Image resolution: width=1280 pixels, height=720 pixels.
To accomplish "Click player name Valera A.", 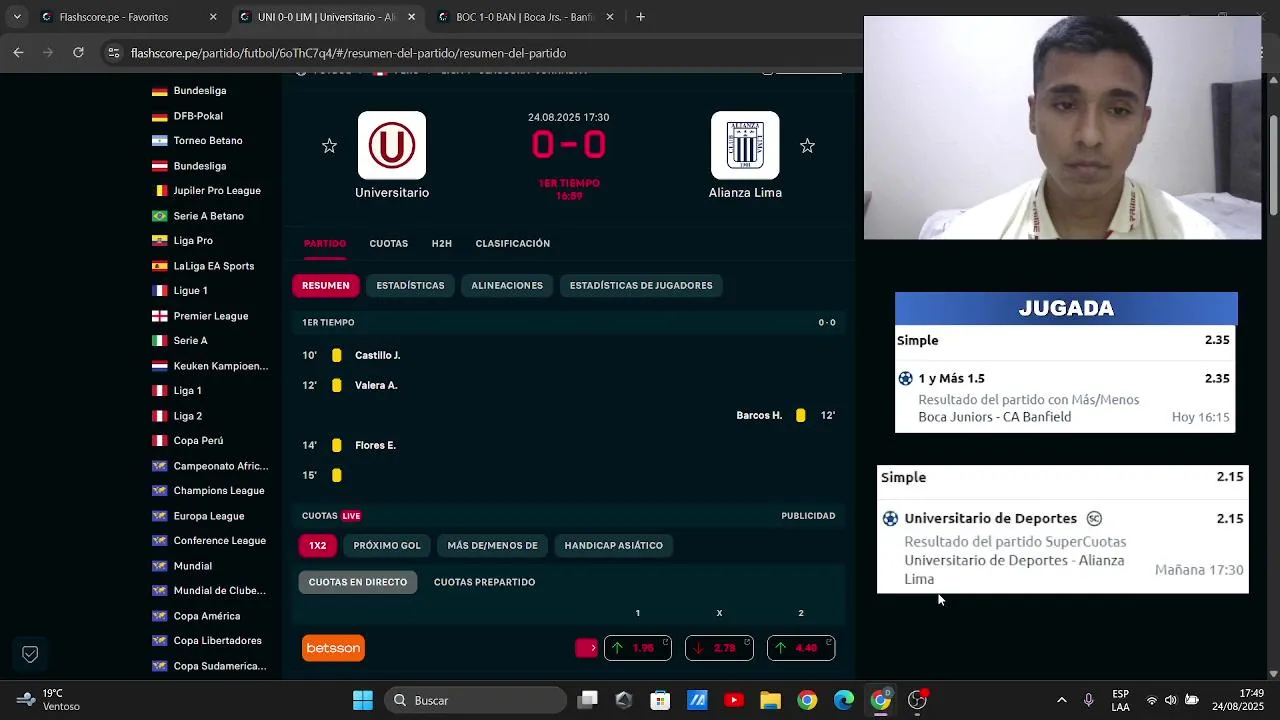I will (376, 386).
